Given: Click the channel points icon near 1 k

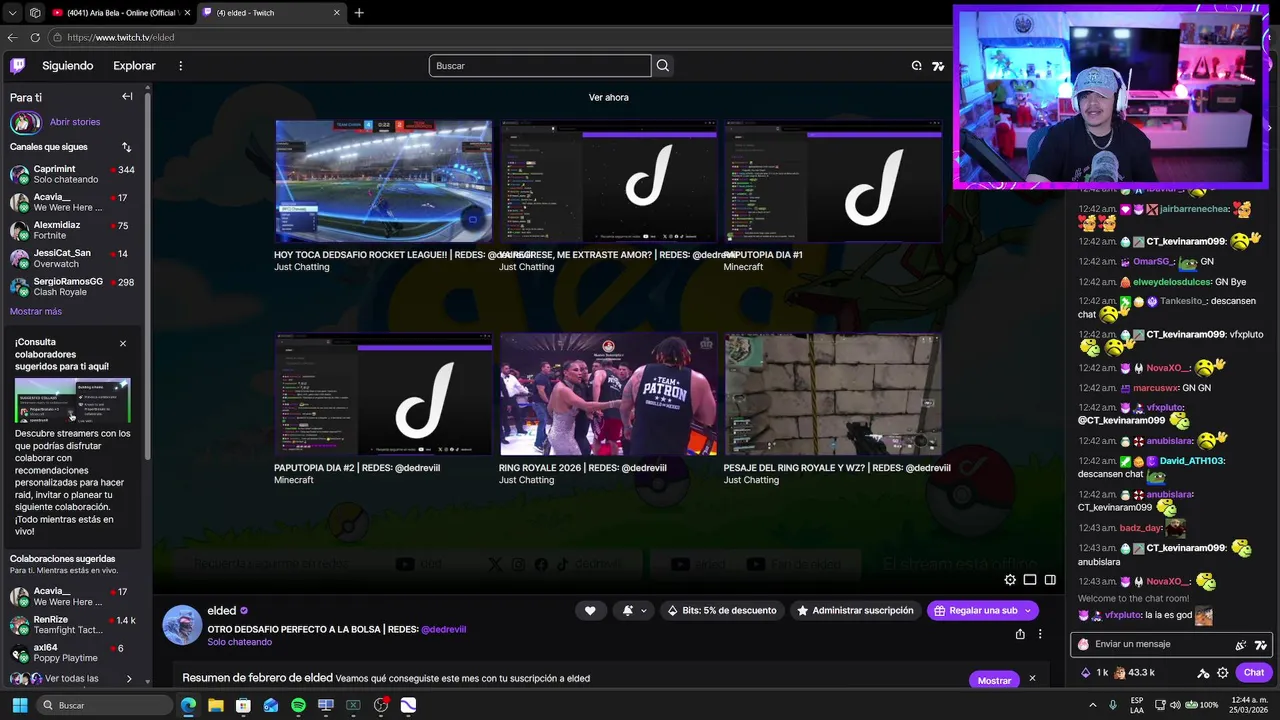Looking at the screenshot, I should coord(1086,673).
